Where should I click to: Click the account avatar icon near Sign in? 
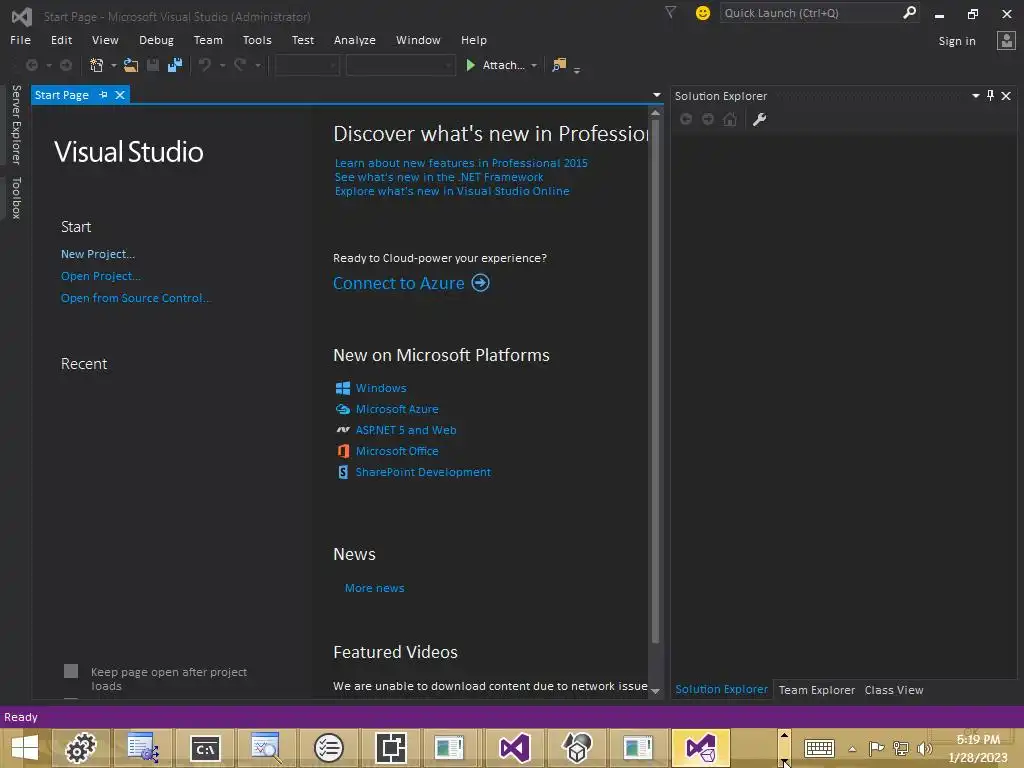click(1006, 40)
